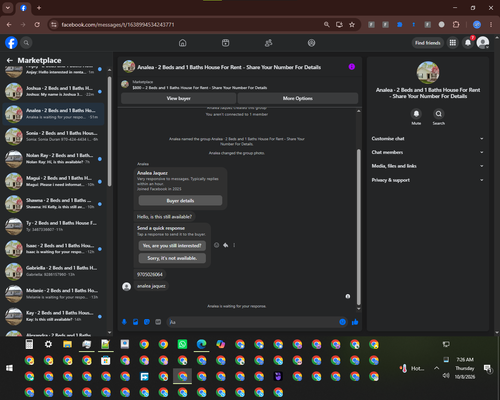Open Microsoft Edge from the taskbar
The height and width of the screenshot is (400, 500).
[201, 344]
